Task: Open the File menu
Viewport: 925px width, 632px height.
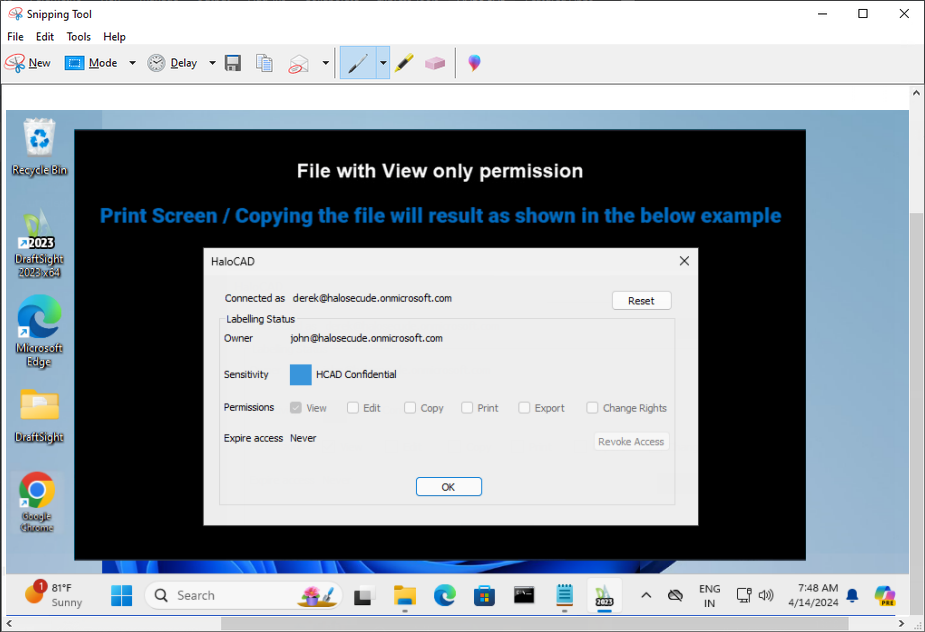Action: 15,37
